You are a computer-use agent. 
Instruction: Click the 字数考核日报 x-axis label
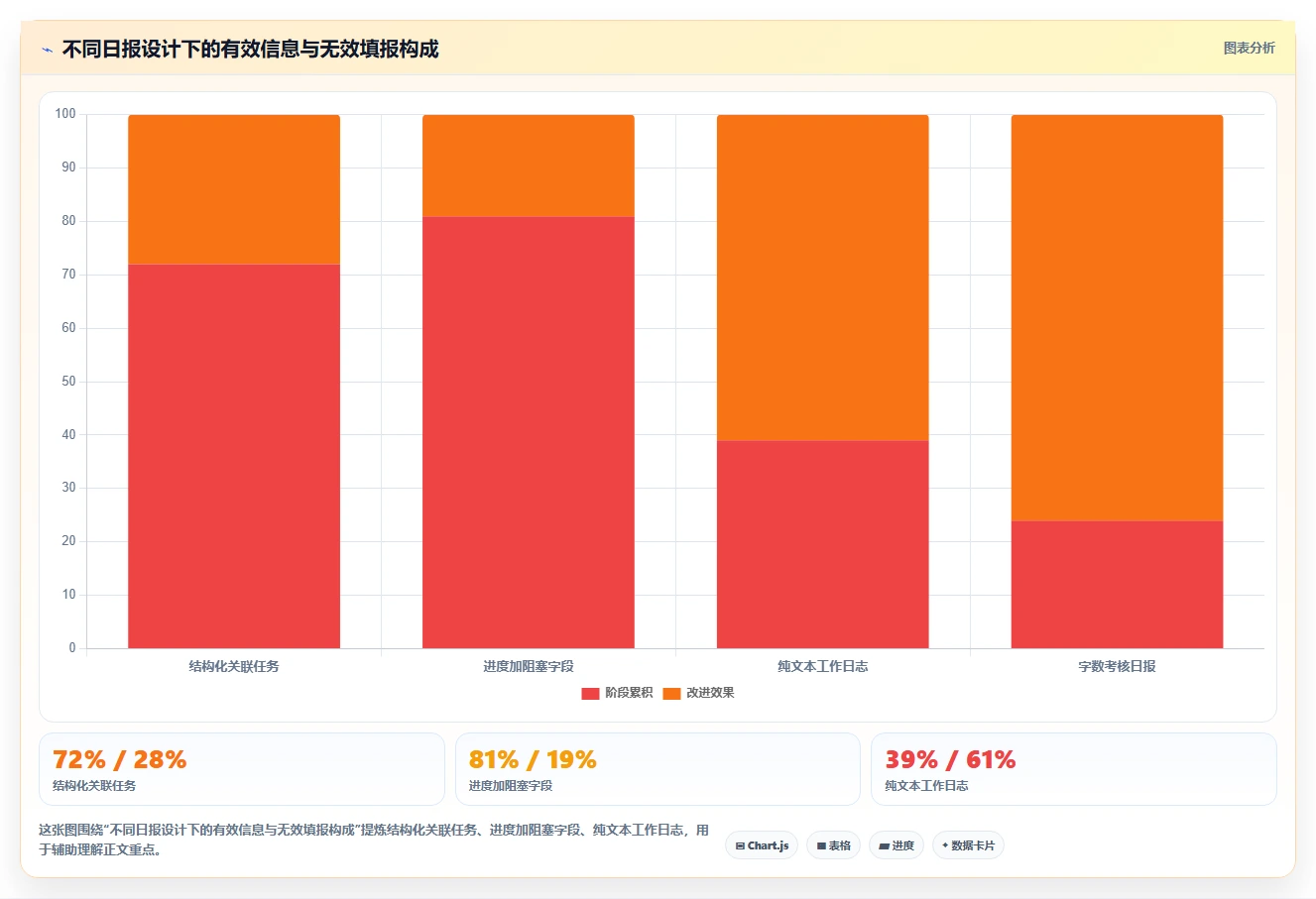click(1118, 666)
